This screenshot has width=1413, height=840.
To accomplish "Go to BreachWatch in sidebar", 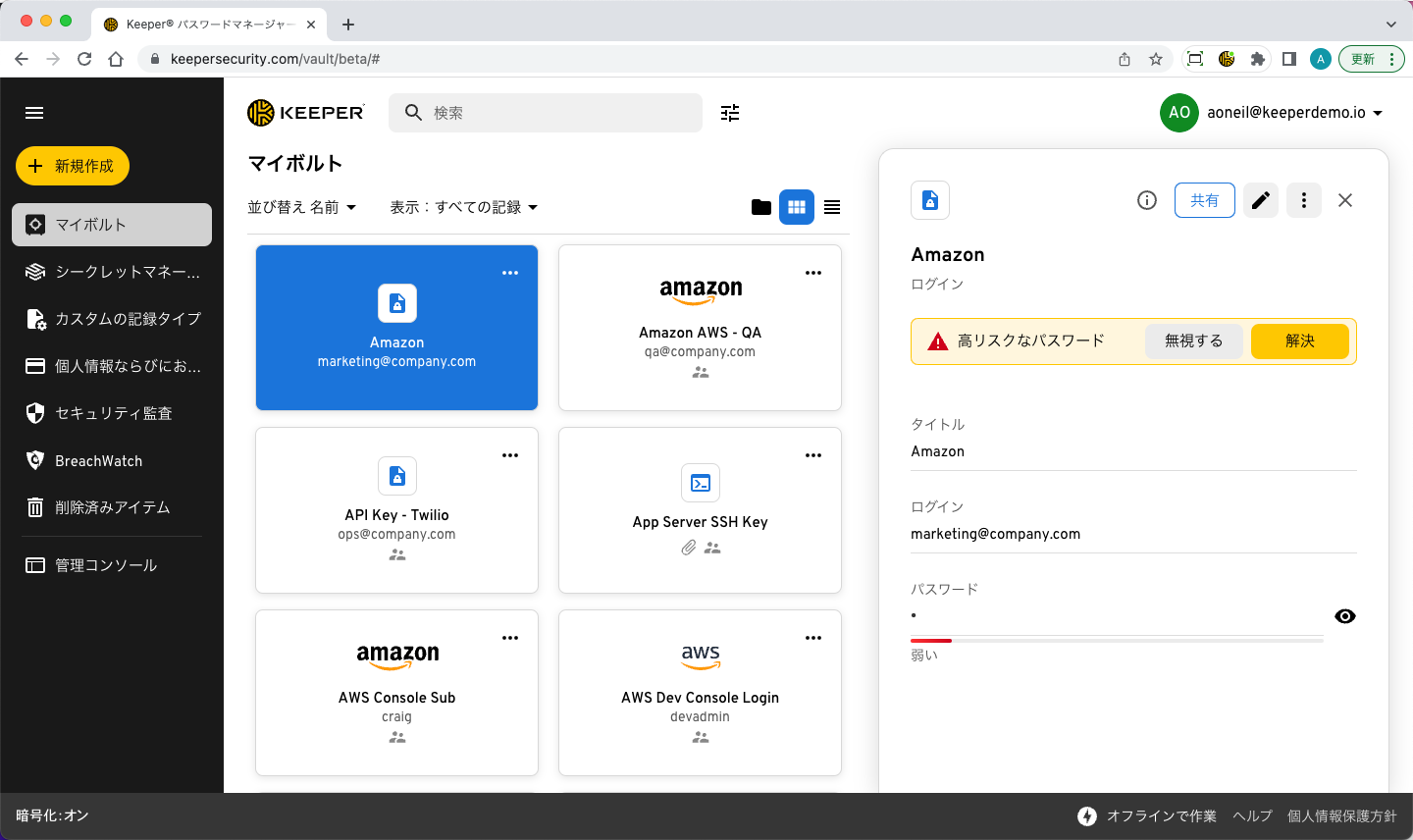I will 98,460.
